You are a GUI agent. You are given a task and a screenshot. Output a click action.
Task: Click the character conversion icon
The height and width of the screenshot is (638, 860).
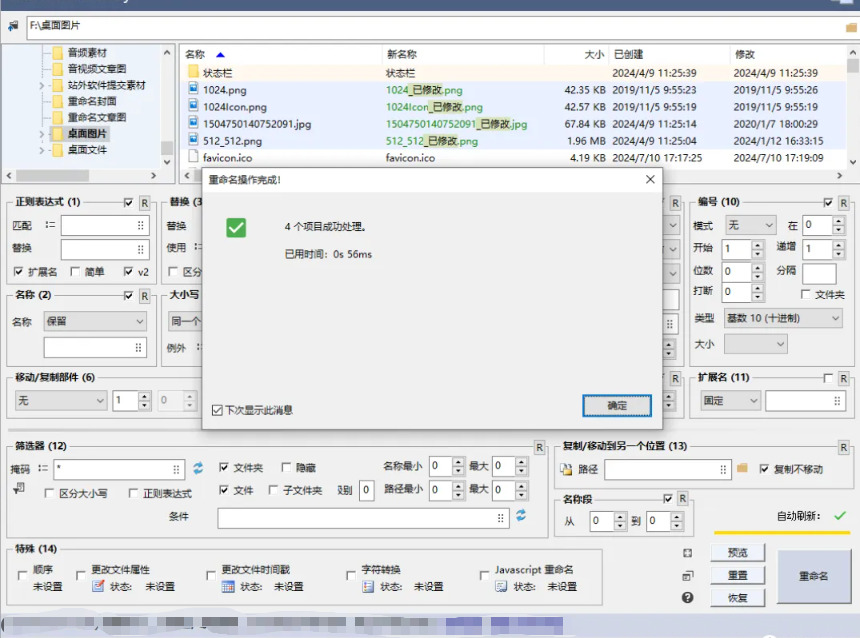368,586
